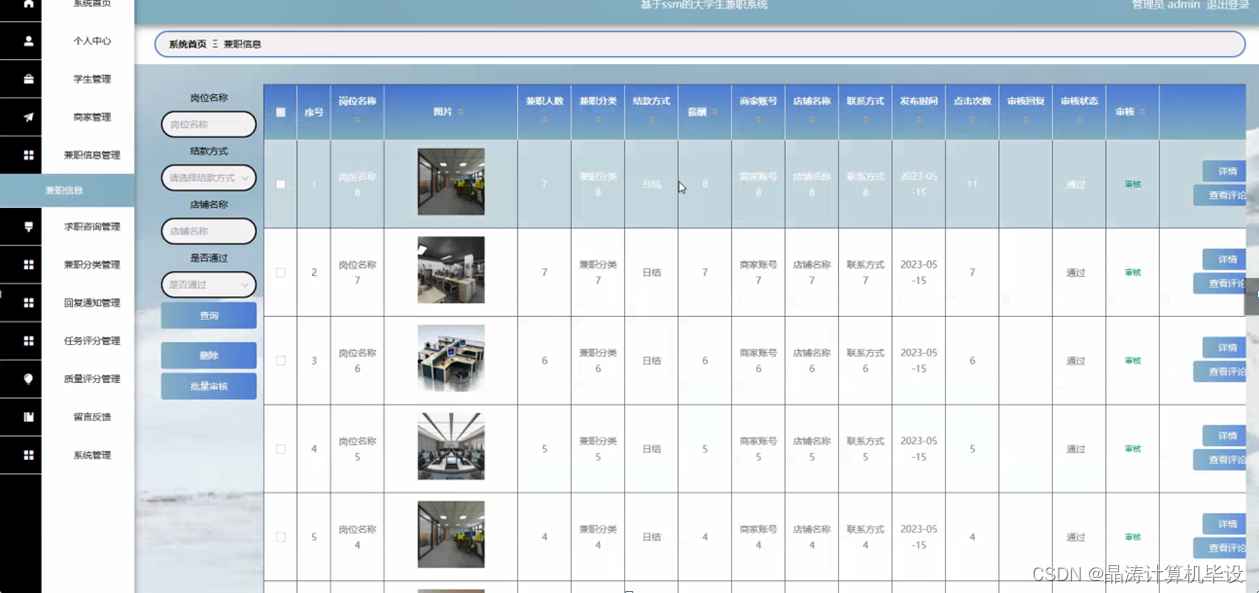Check the box for row 5 岗位名称4
The image size is (1259, 593).
pyautogui.click(x=281, y=537)
